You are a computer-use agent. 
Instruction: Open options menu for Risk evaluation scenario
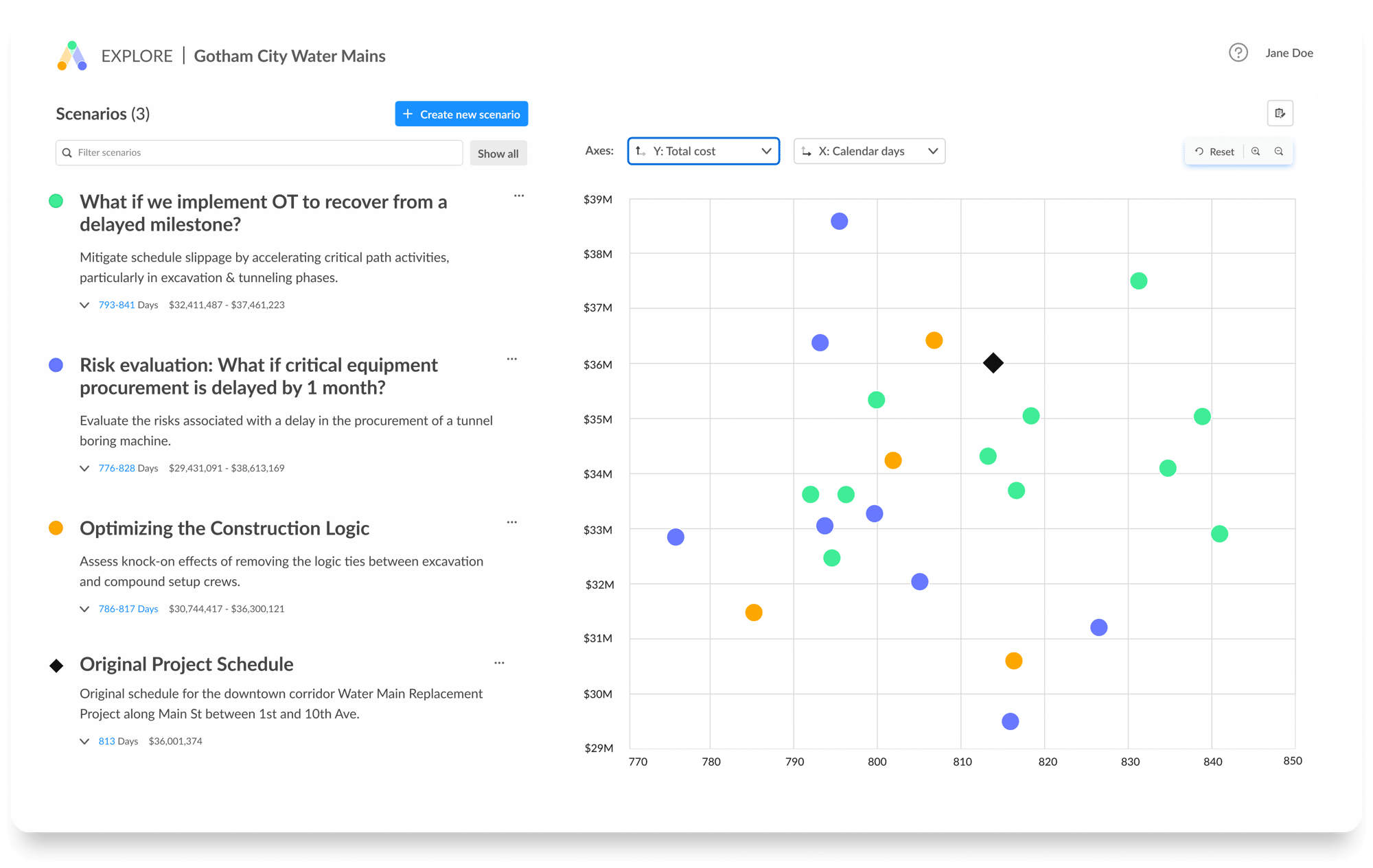point(512,360)
